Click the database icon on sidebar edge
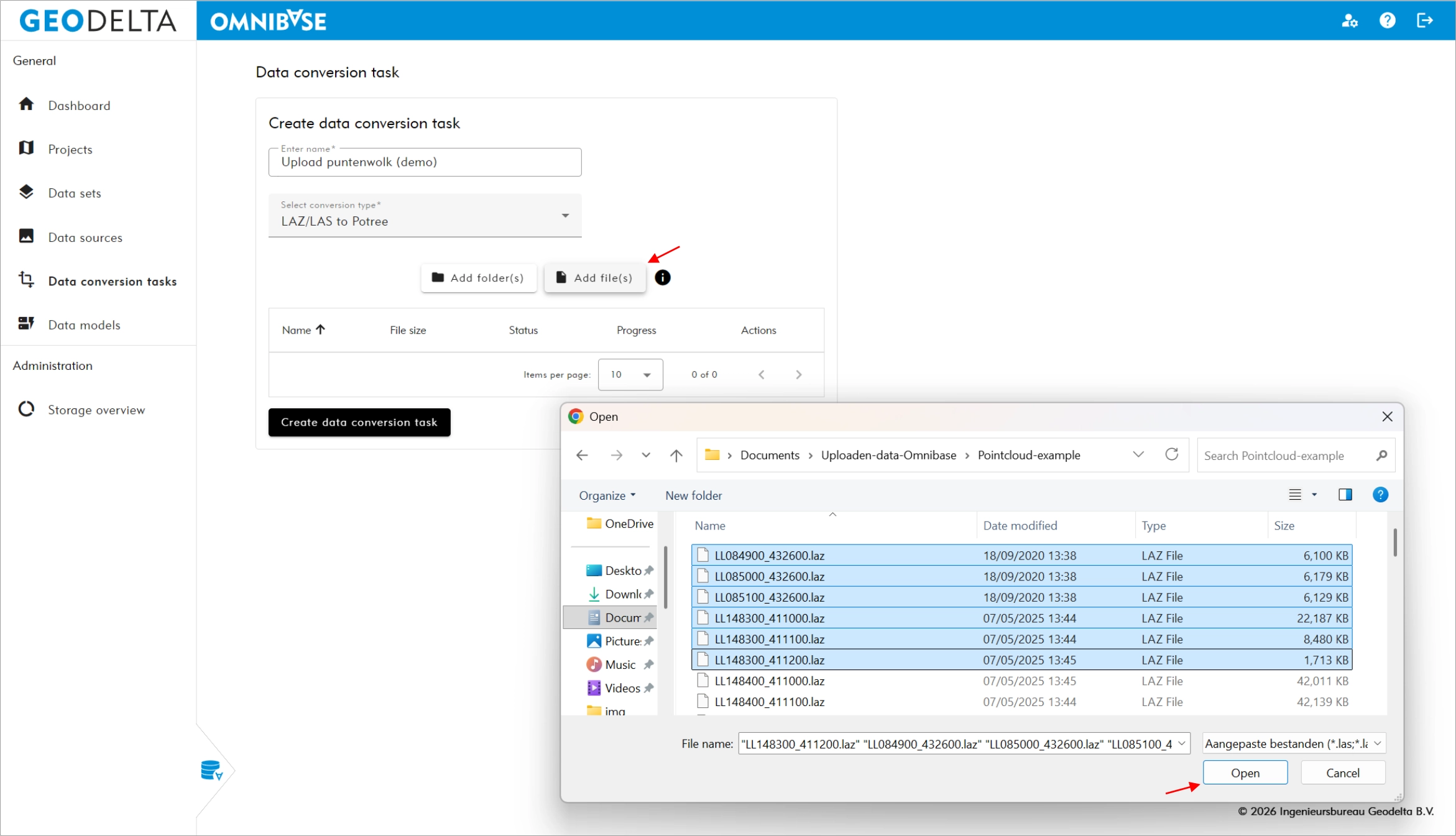1456x836 pixels. (x=211, y=770)
